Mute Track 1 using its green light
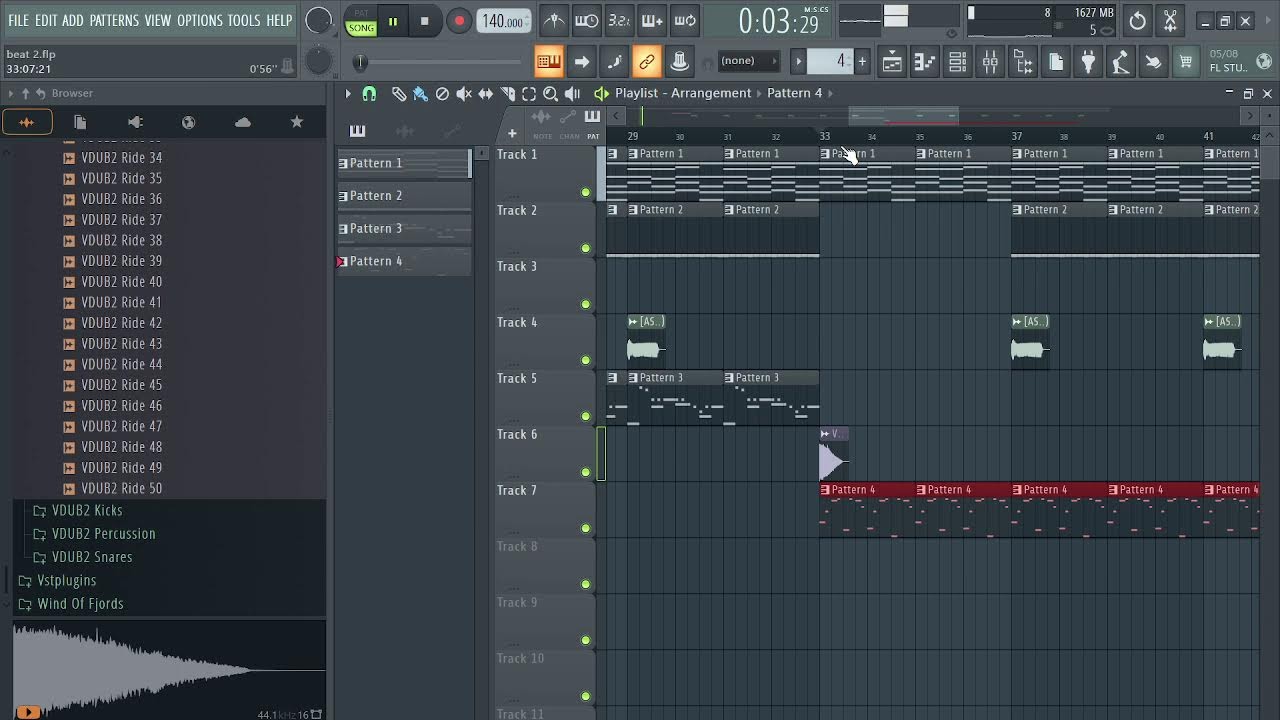This screenshot has width=1280, height=720. click(586, 192)
